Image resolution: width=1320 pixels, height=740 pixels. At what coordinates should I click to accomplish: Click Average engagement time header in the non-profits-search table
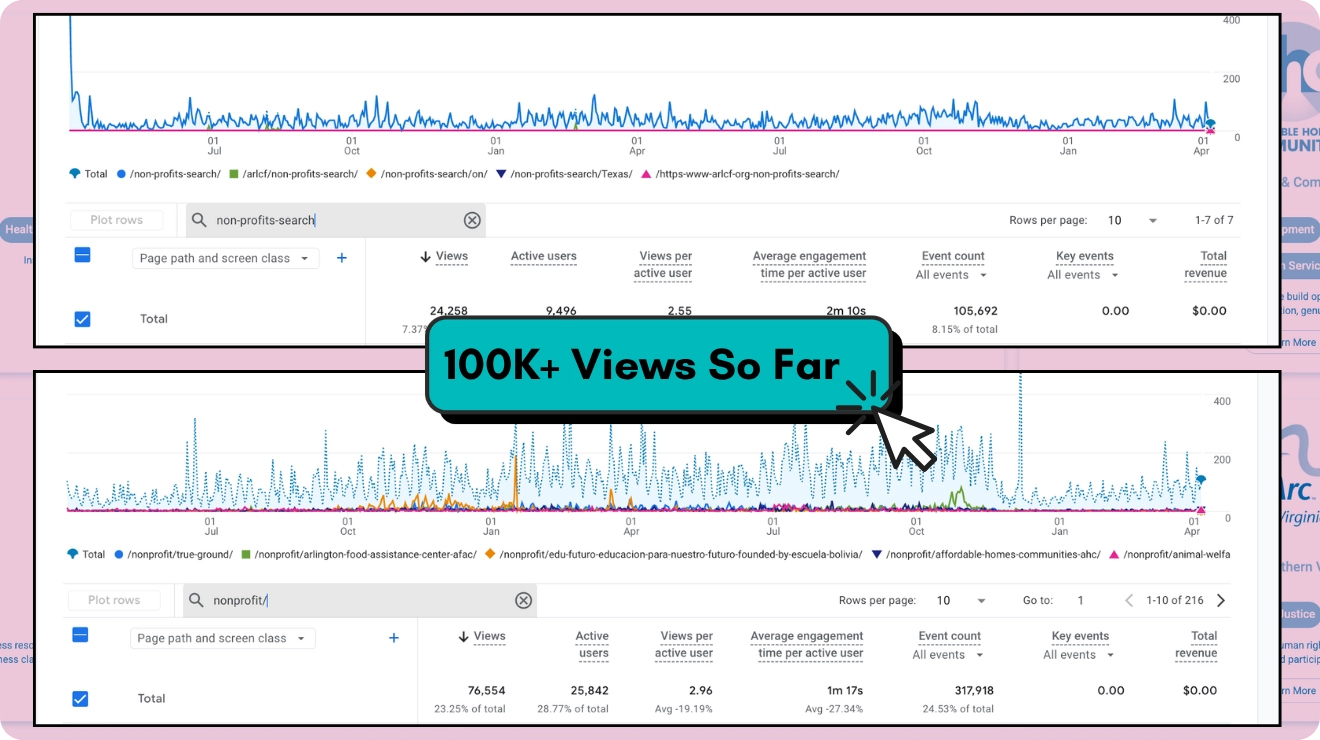tap(809, 265)
